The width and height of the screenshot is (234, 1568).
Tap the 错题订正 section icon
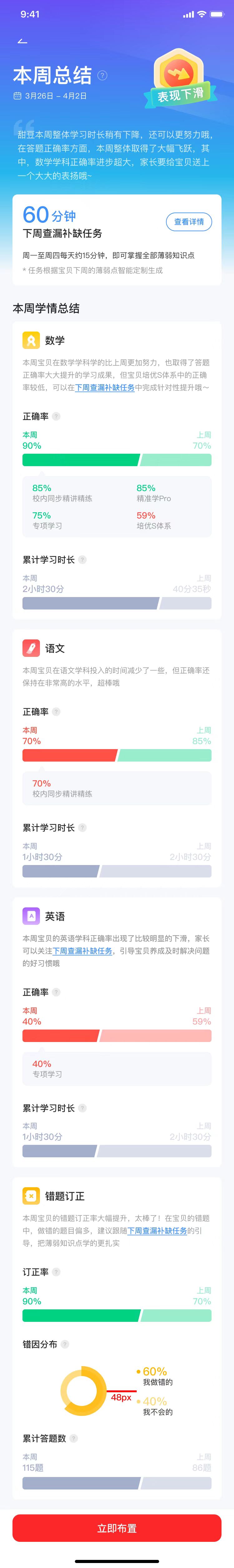31,1196
